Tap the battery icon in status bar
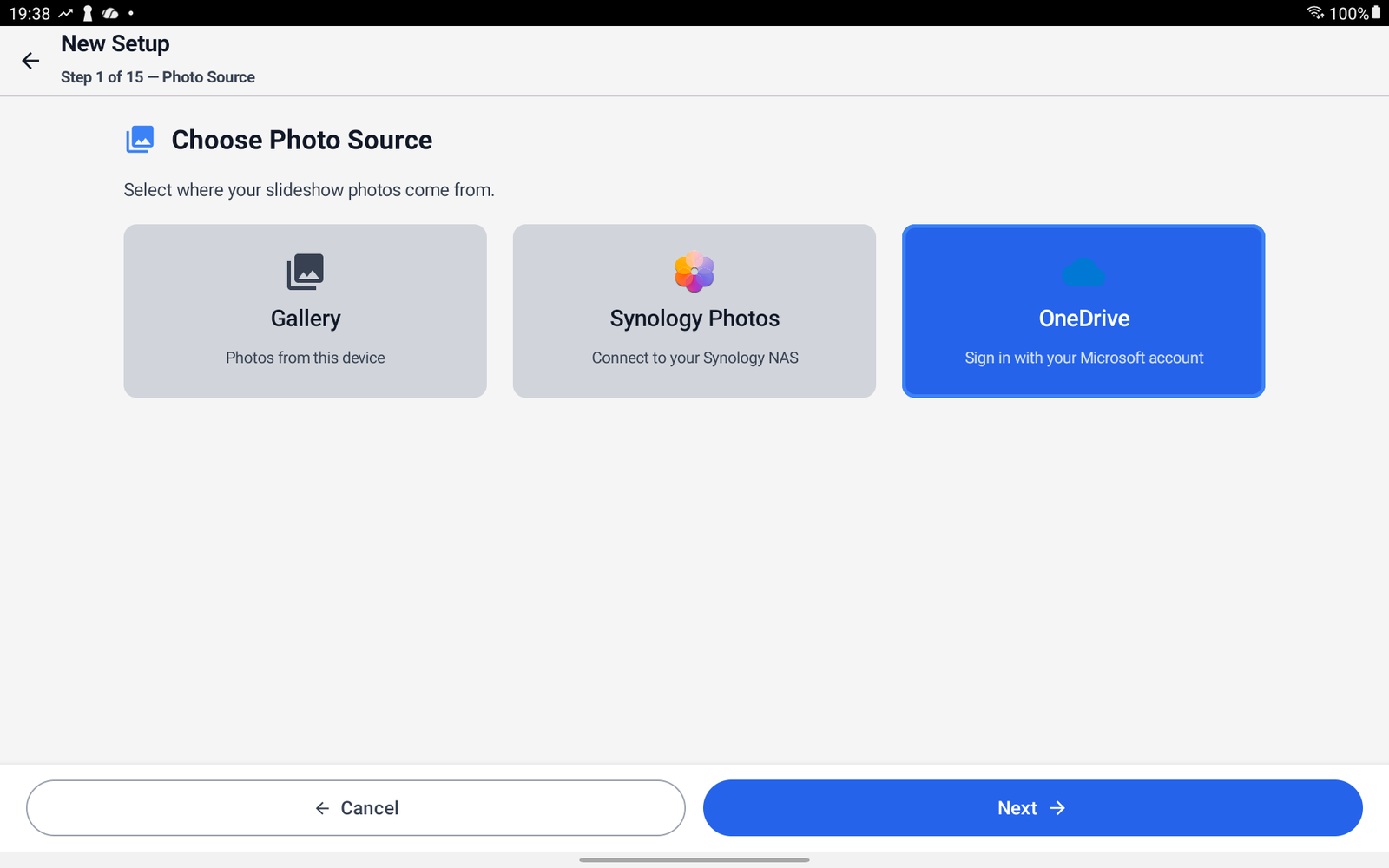This screenshot has width=1389, height=868. 1376,13
